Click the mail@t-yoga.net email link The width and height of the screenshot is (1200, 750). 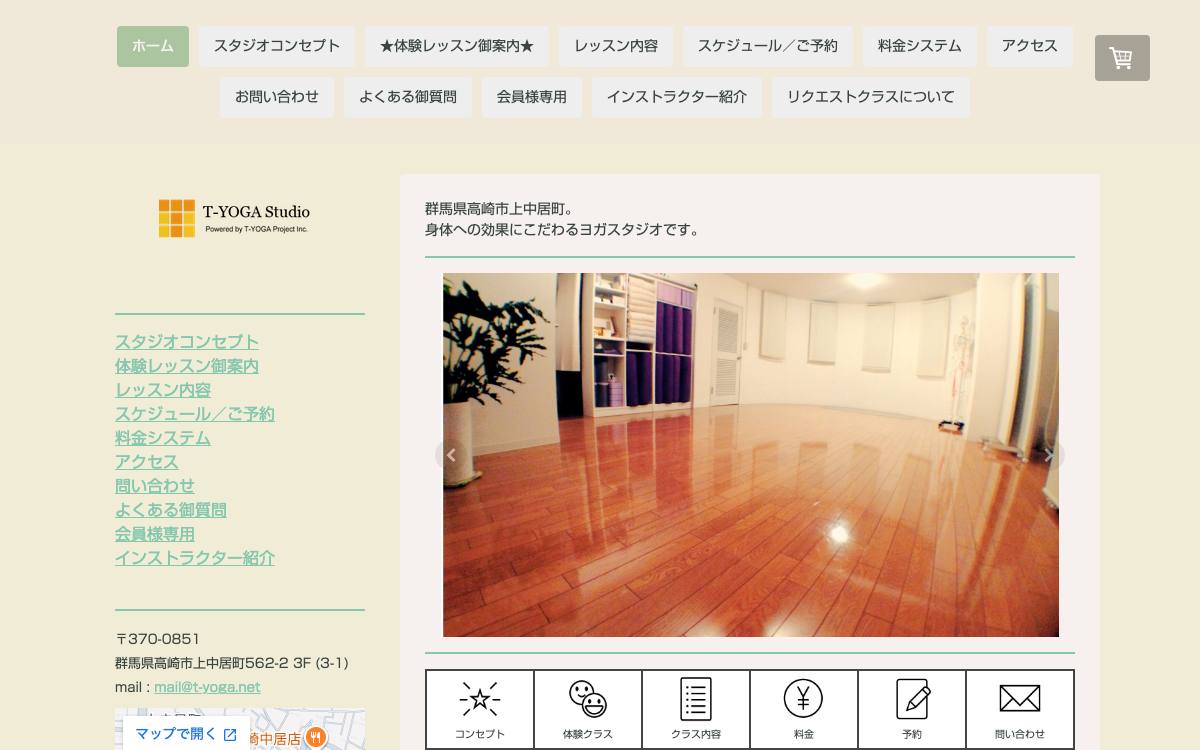[x=207, y=687]
